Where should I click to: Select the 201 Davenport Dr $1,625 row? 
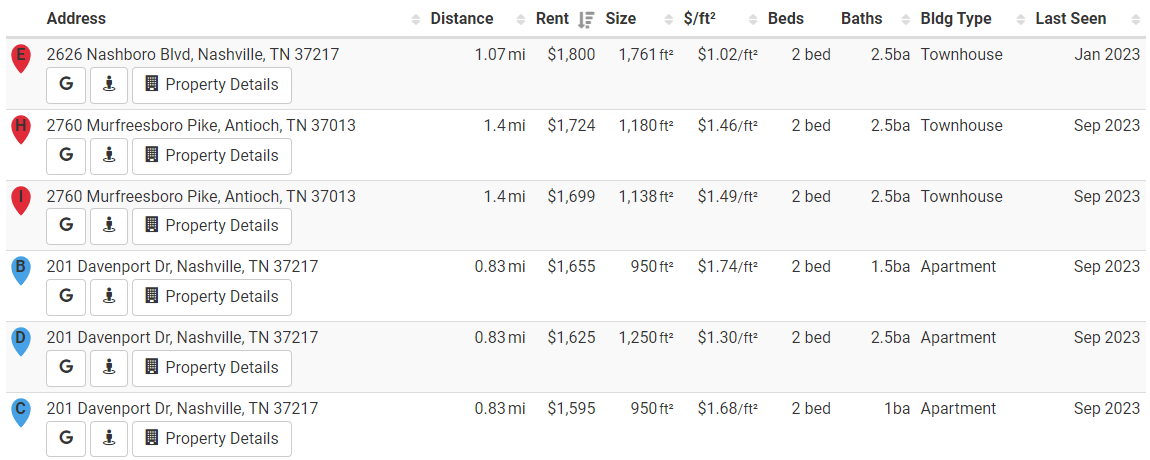click(575, 357)
